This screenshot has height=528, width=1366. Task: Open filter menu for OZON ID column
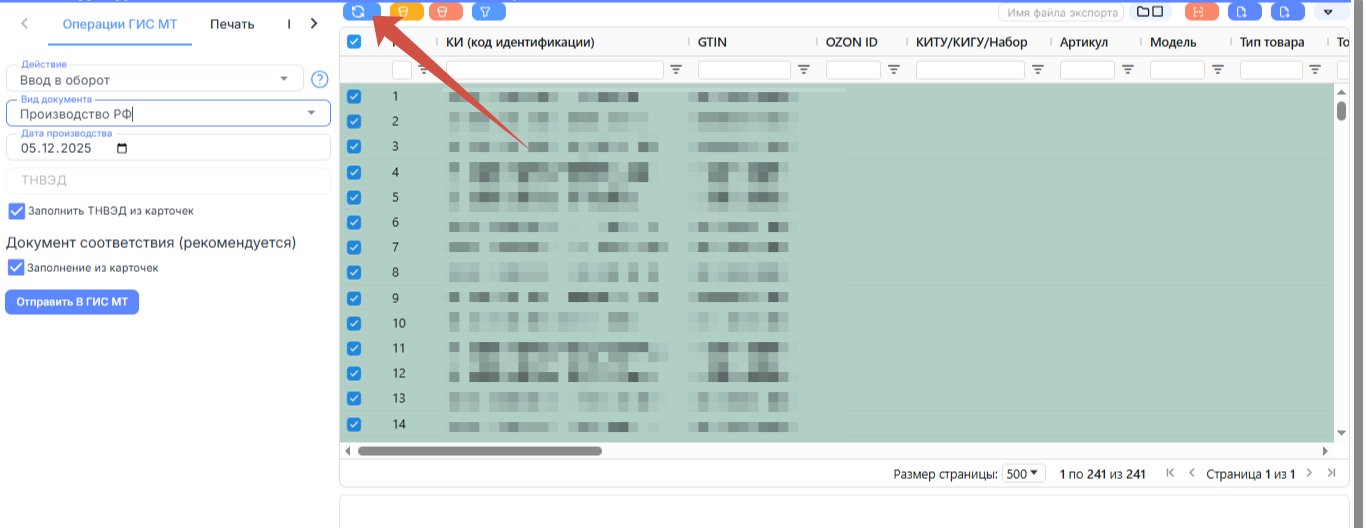coord(894,70)
